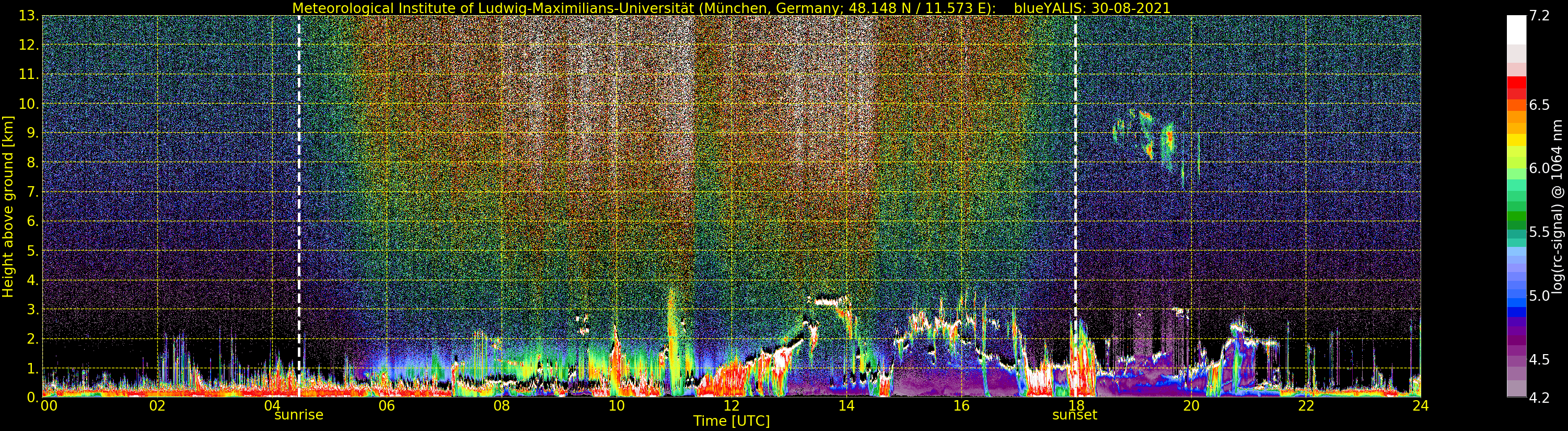The height and width of the screenshot is (431, 1568).
Task: Click the '1.' height tick label
Action: tap(32, 368)
